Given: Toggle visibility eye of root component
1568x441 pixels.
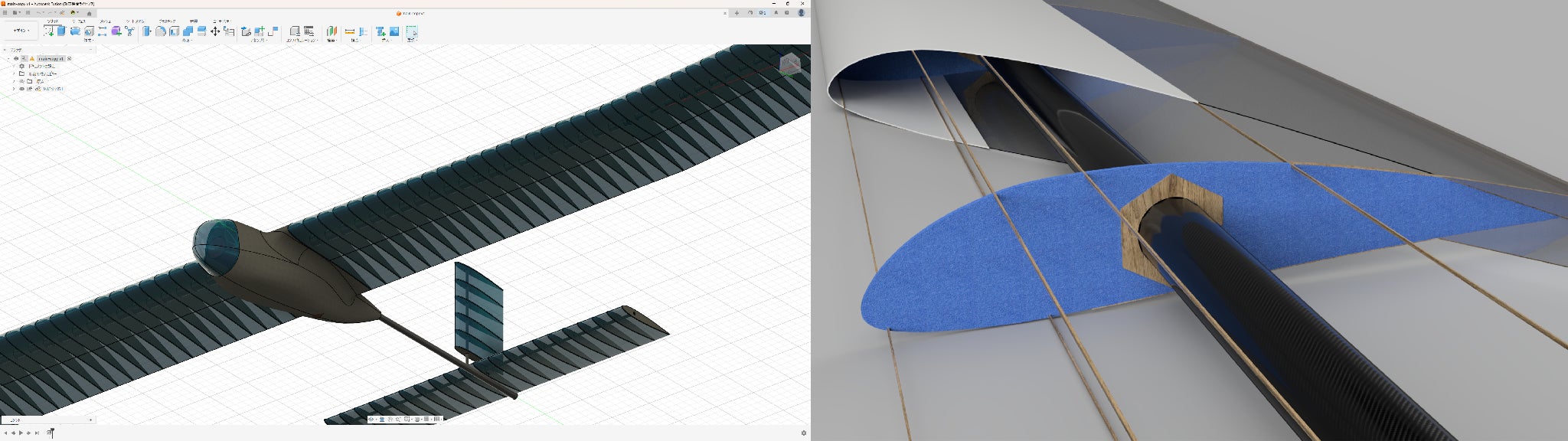Looking at the screenshot, I should [x=16, y=58].
